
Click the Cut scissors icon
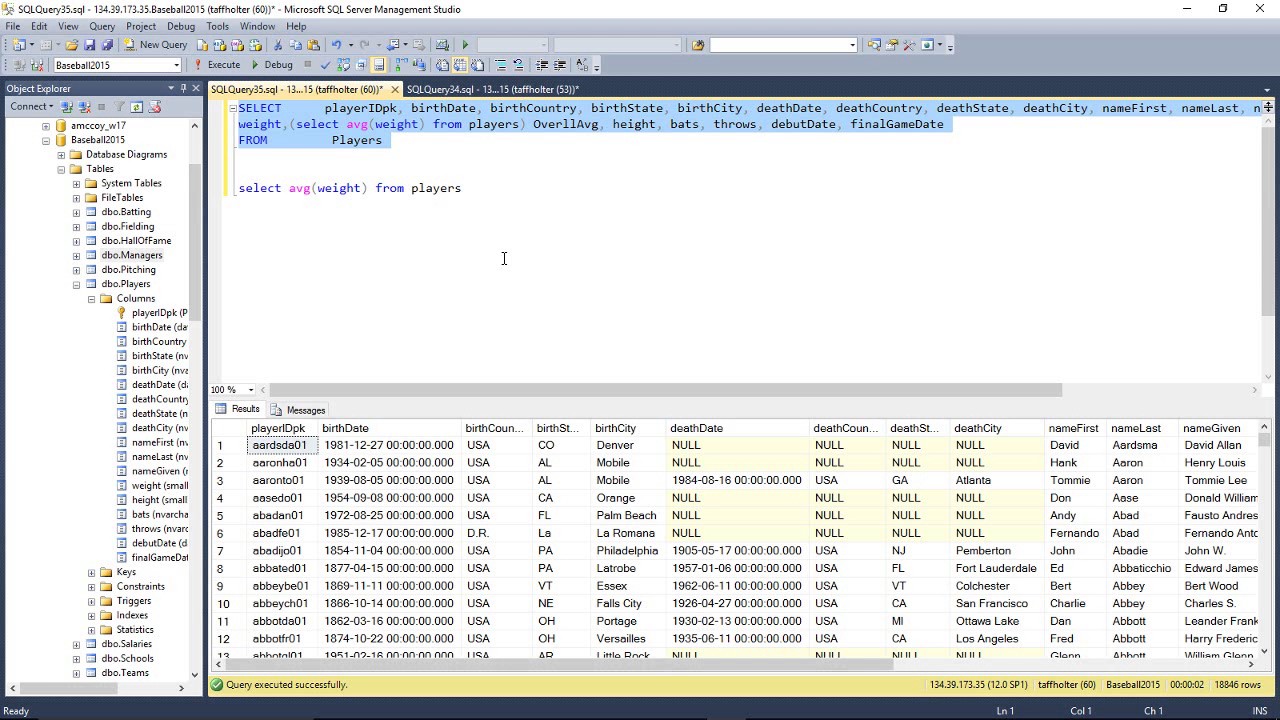(x=278, y=45)
